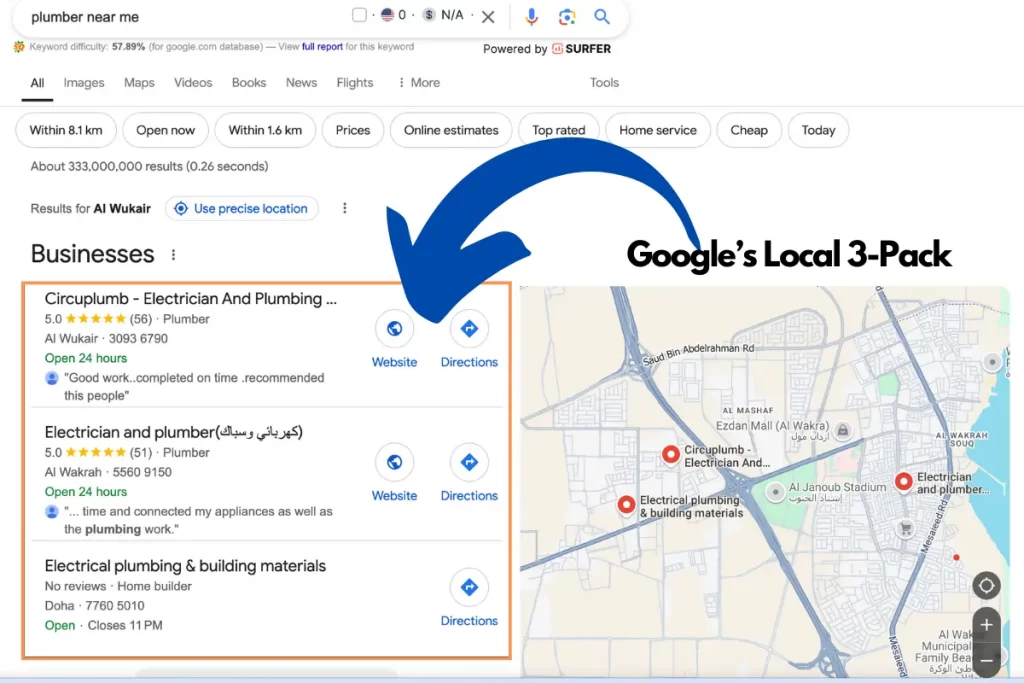The width and height of the screenshot is (1024, 683).
Task: Click Directions icon for Circuplumb
Action: [x=469, y=328]
